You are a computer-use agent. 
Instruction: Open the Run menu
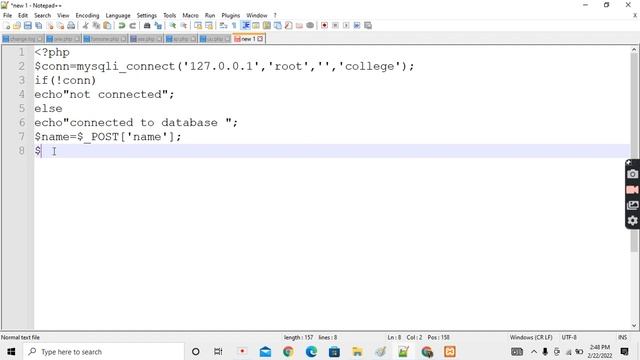[210, 16]
